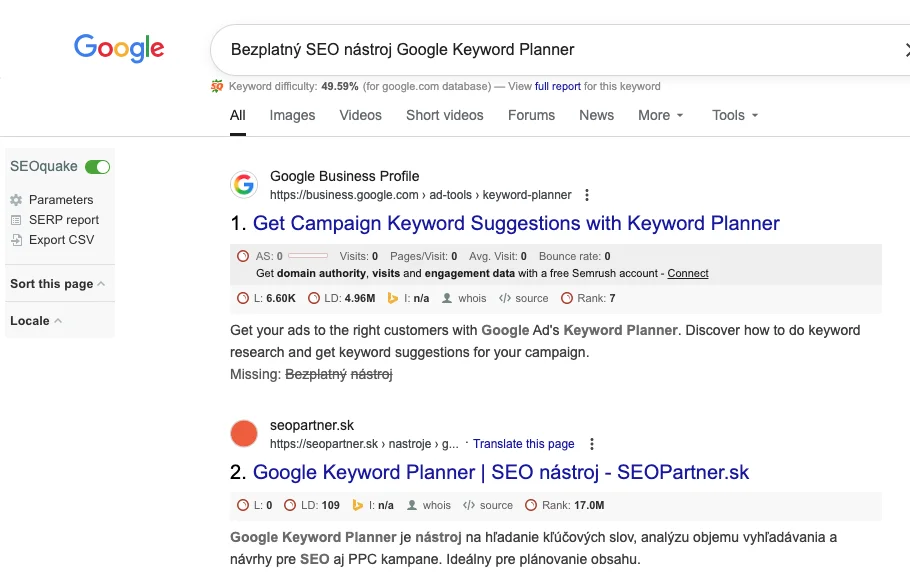The image size is (910, 586).
Task: Click whois icon in first result's metrics
Action: pyautogui.click(x=448, y=298)
